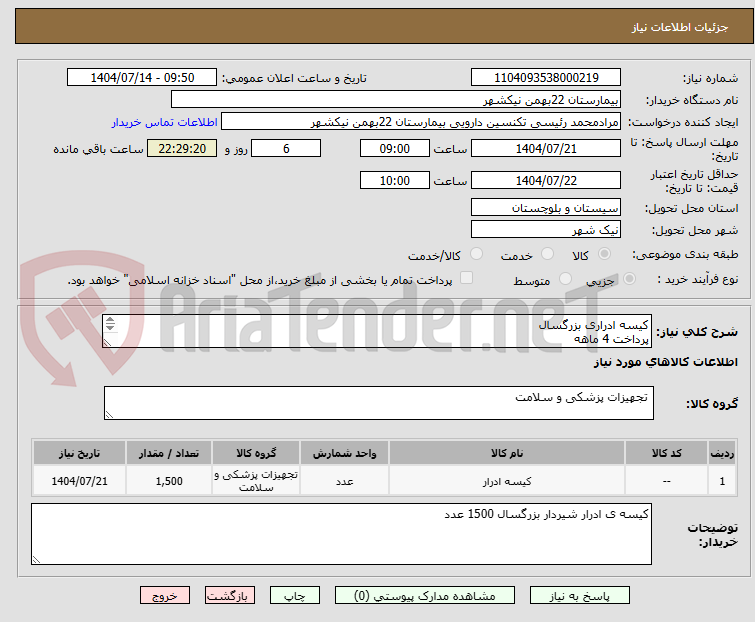Click the نام دستگاه خریدار field
Image resolution: width=755 pixels, height=622 pixels.
395,100
